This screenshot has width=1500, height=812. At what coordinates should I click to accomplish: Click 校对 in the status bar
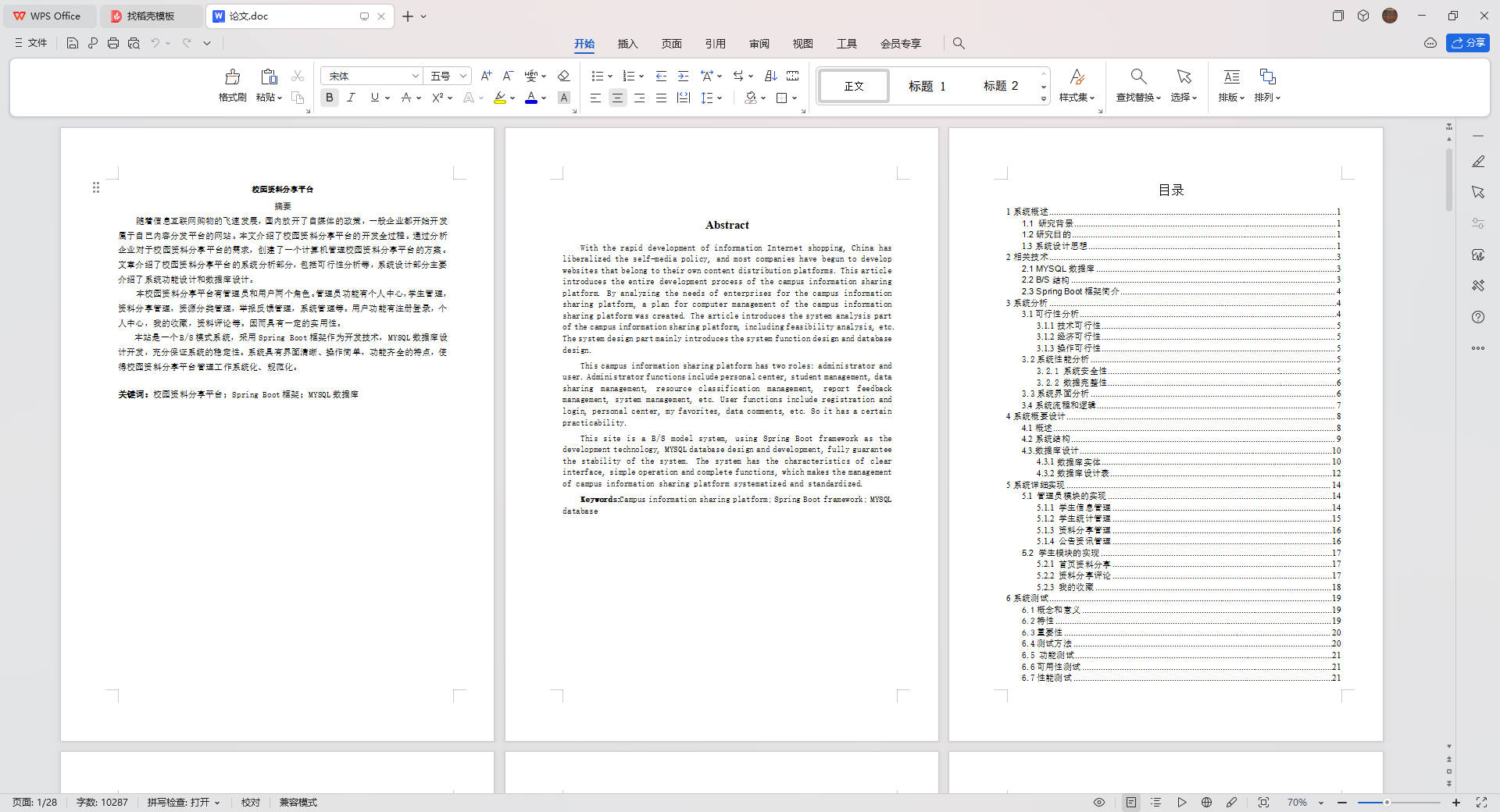(250, 802)
